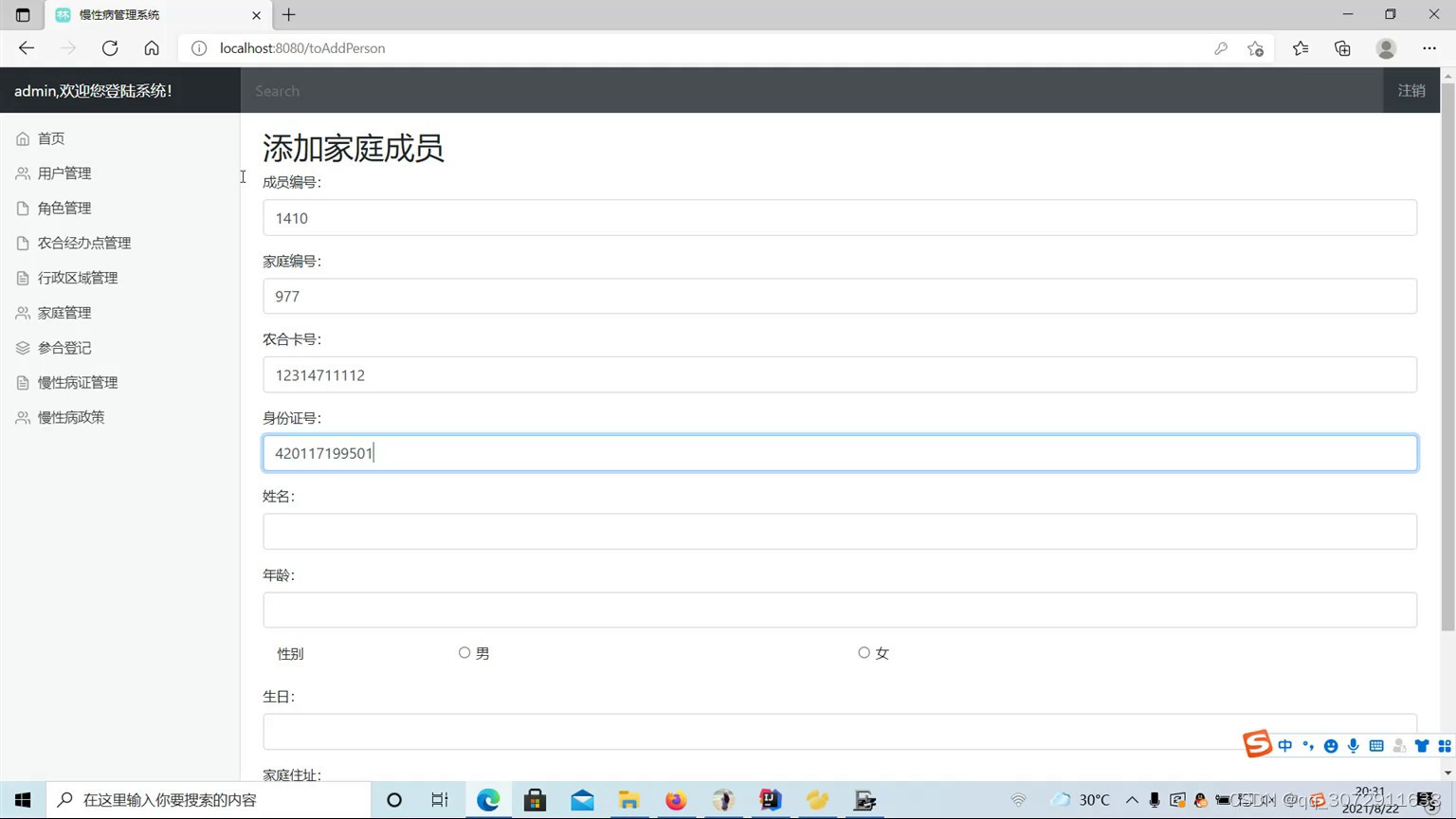Go to 角色管理 in the sidebar
The width and height of the screenshot is (1456, 819).
[64, 209]
